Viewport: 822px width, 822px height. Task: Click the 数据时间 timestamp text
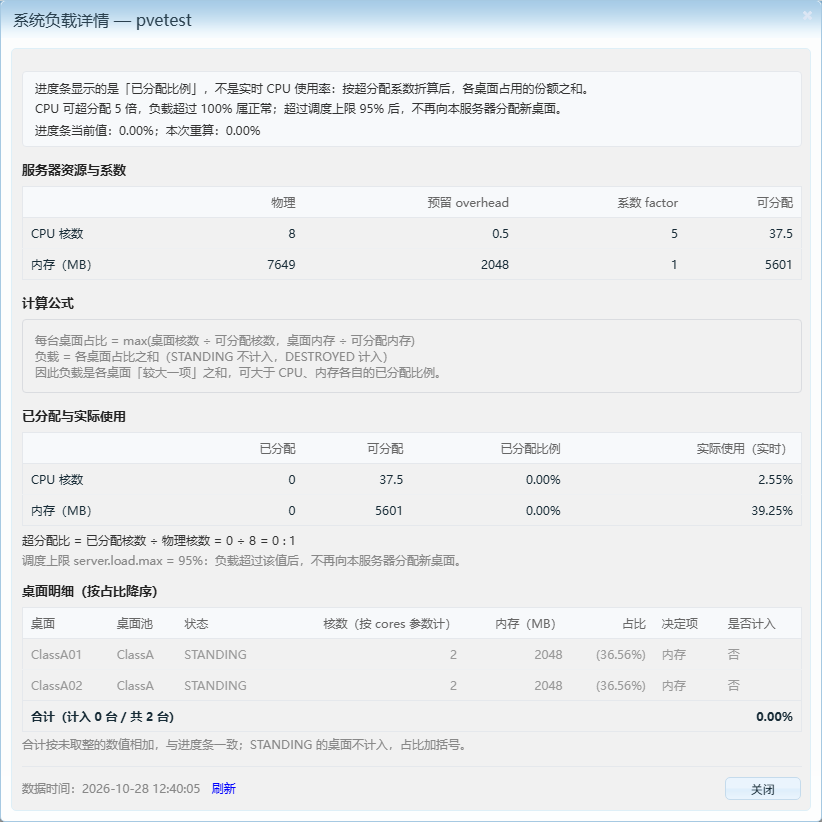(x=111, y=788)
